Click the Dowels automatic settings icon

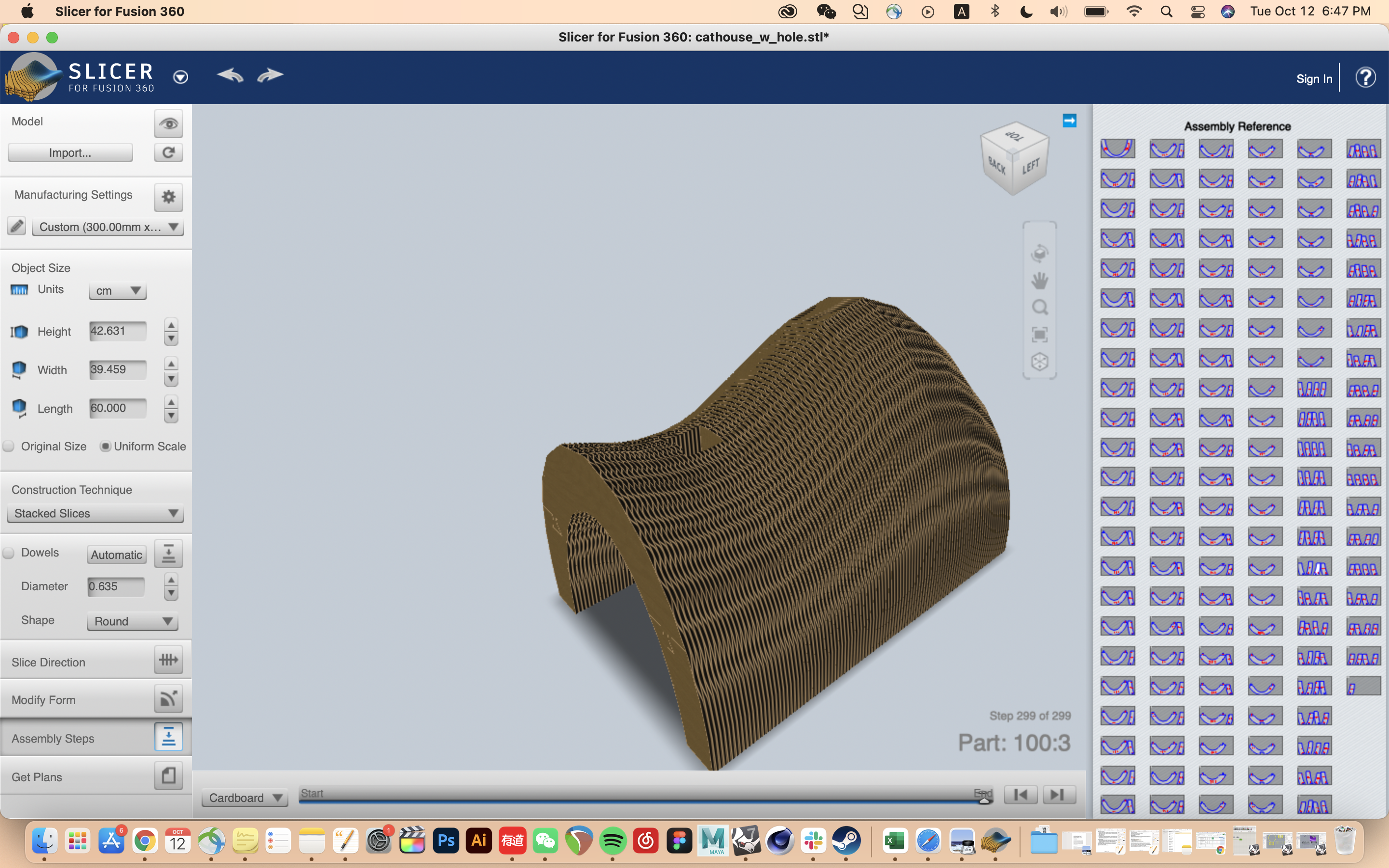tap(168, 554)
